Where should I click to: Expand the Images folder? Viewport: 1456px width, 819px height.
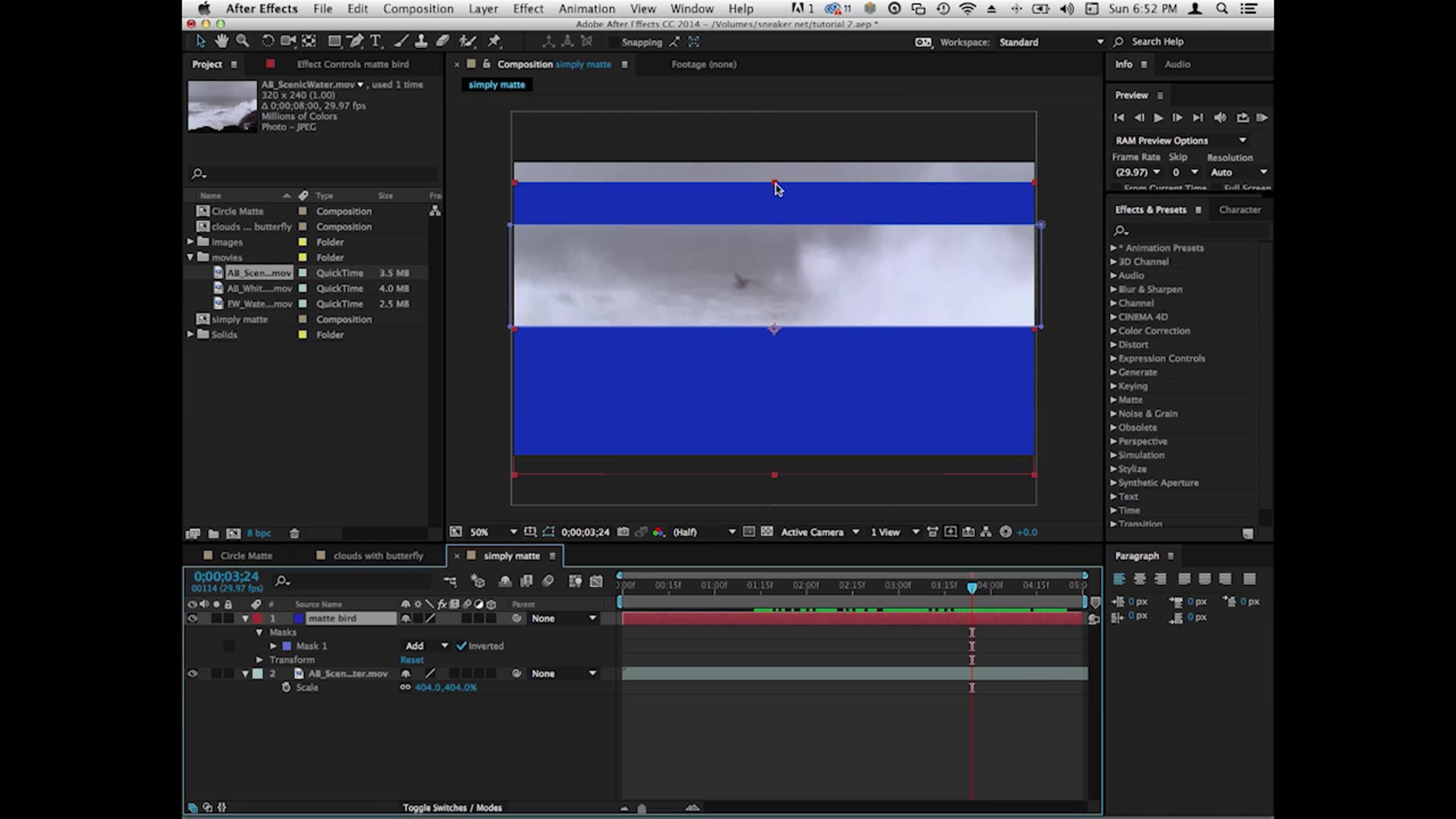tap(190, 241)
